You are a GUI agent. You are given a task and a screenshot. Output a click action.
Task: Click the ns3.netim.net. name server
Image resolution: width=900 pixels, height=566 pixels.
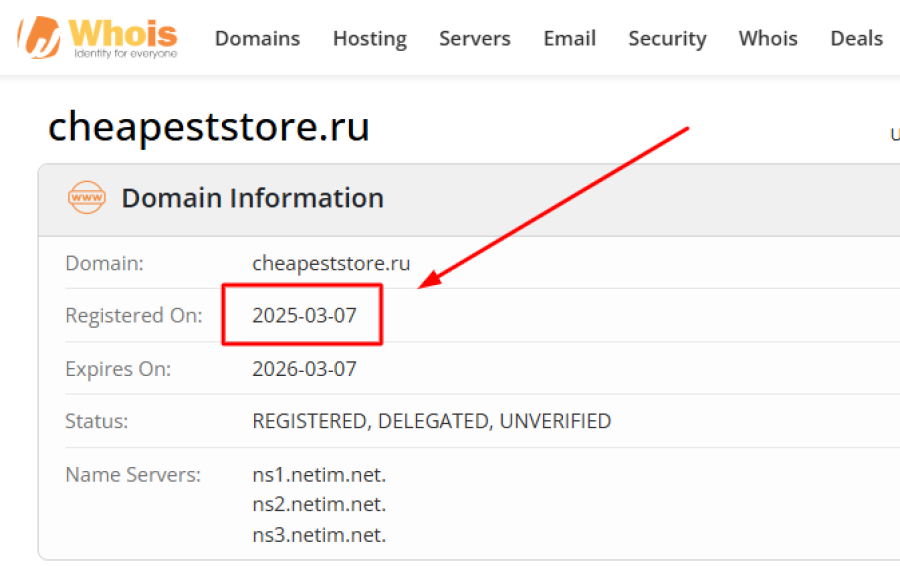coord(319,535)
